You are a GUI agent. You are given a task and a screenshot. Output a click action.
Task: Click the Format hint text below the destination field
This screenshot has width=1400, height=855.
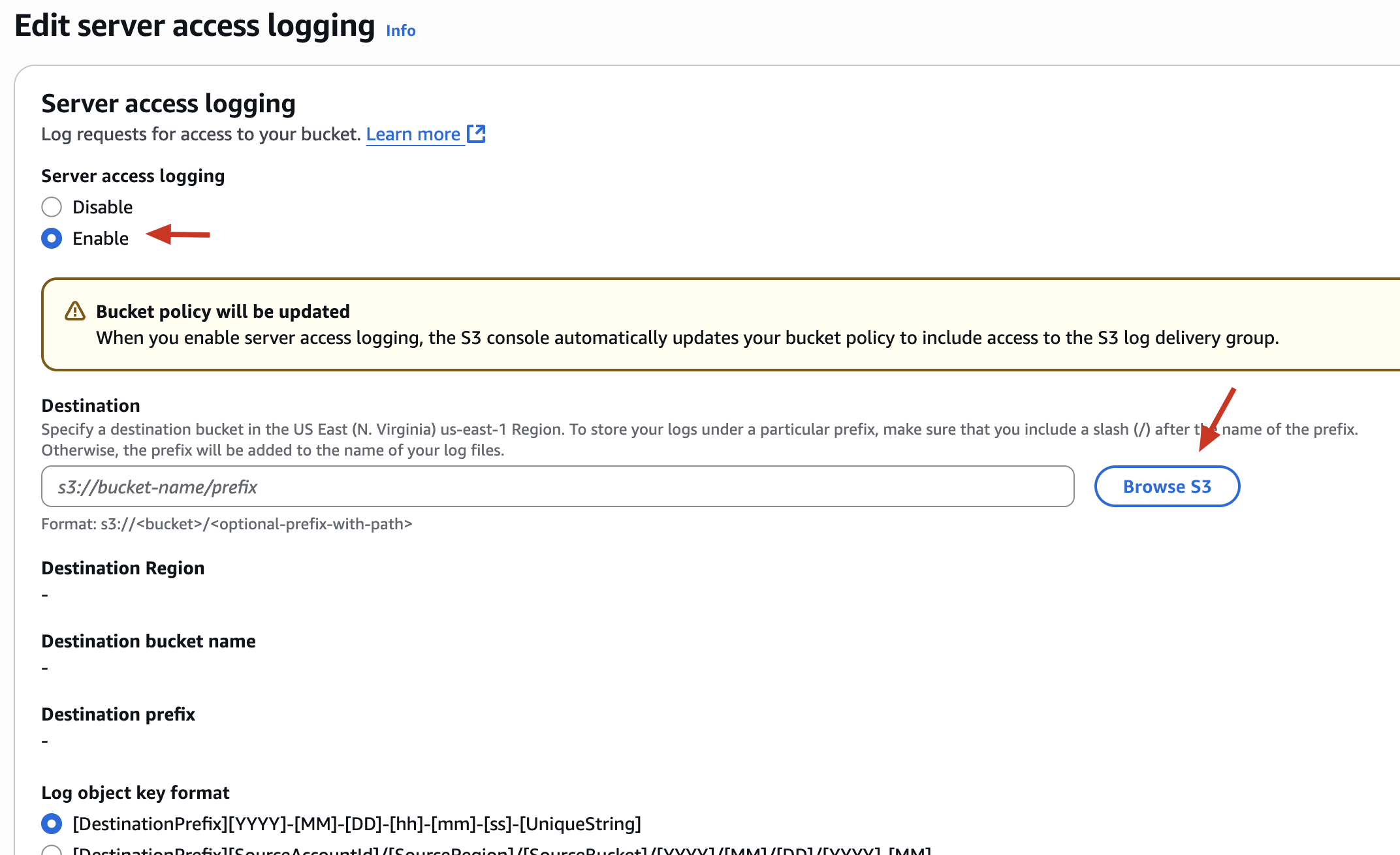(227, 523)
